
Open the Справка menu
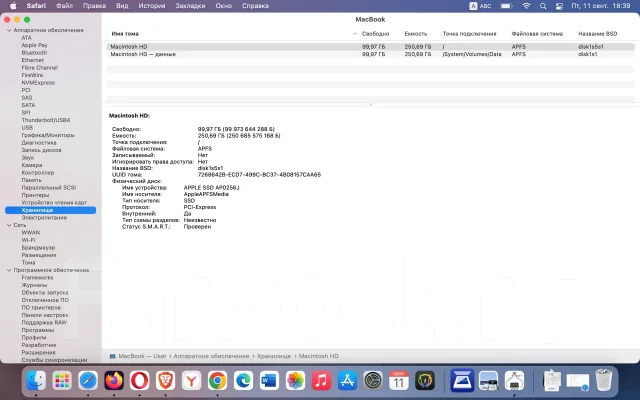click(255, 6)
